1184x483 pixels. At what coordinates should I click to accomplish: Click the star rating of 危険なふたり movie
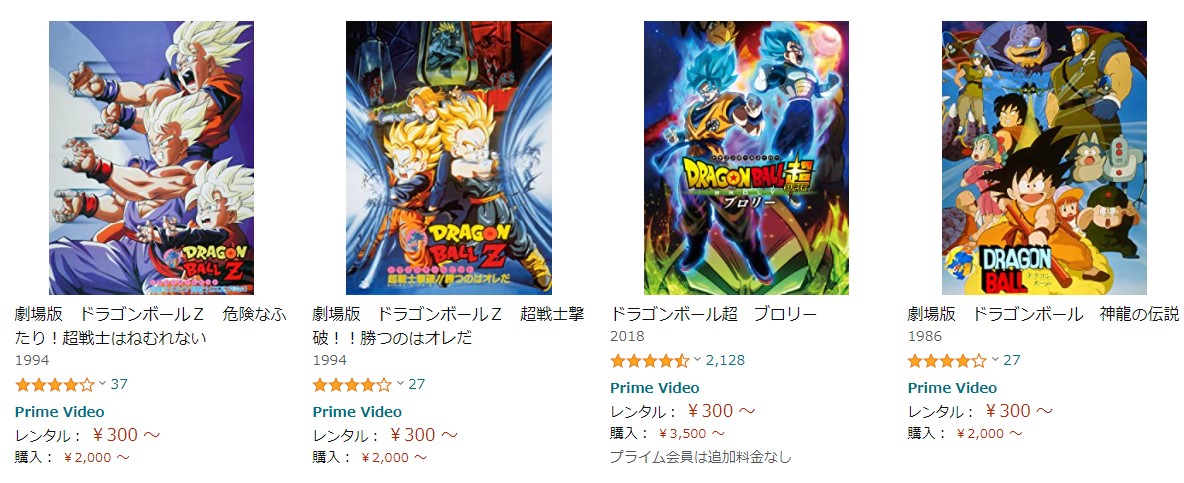click(x=54, y=385)
